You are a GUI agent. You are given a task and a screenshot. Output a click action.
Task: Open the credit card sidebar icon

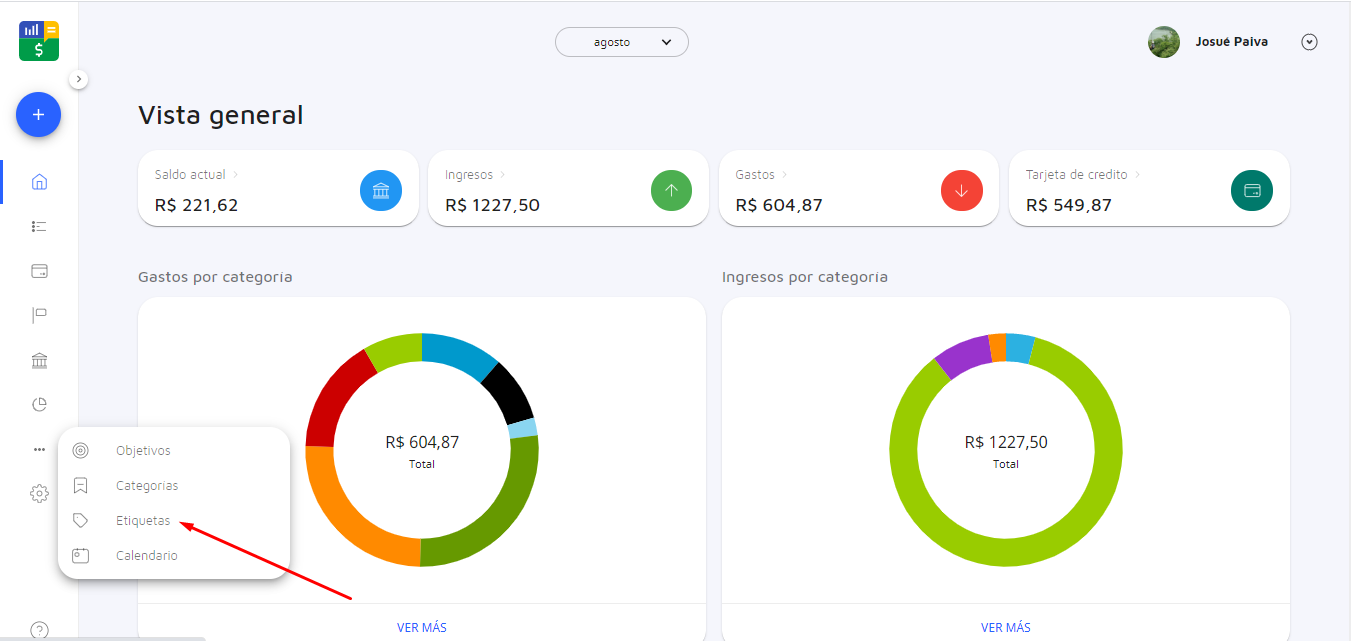[39, 271]
